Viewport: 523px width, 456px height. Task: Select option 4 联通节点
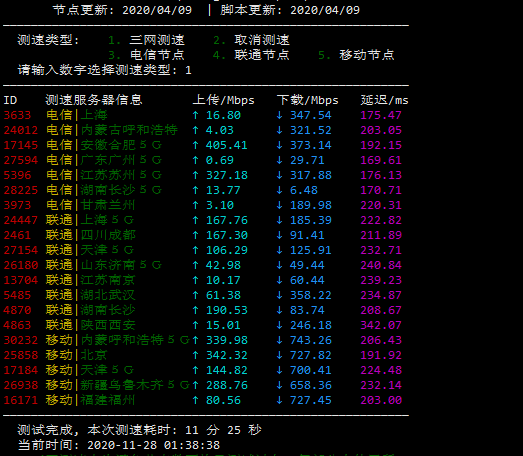(x=251, y=55)
